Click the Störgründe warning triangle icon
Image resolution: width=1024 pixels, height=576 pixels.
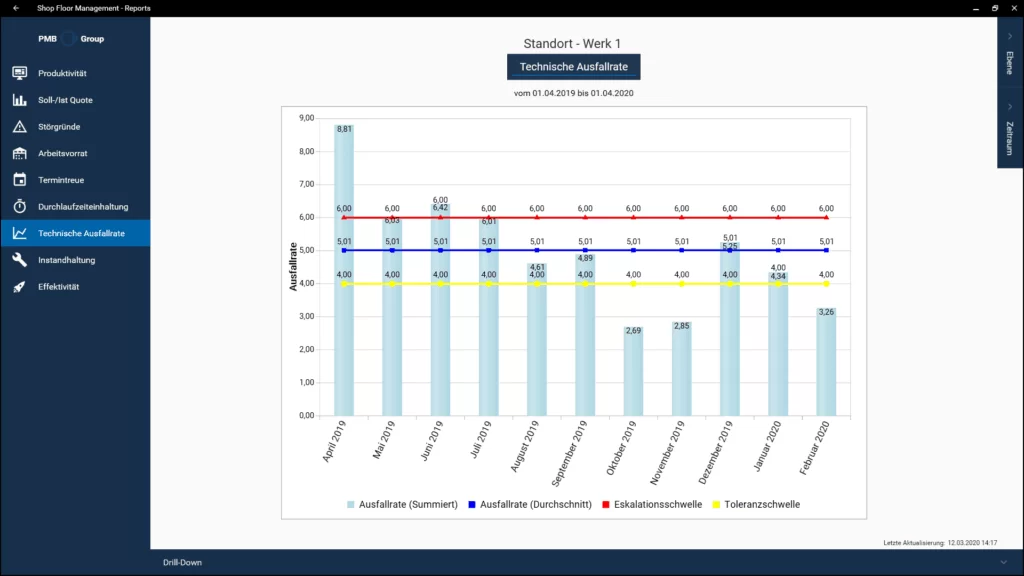pyautogui.click(x=19, y=127)
